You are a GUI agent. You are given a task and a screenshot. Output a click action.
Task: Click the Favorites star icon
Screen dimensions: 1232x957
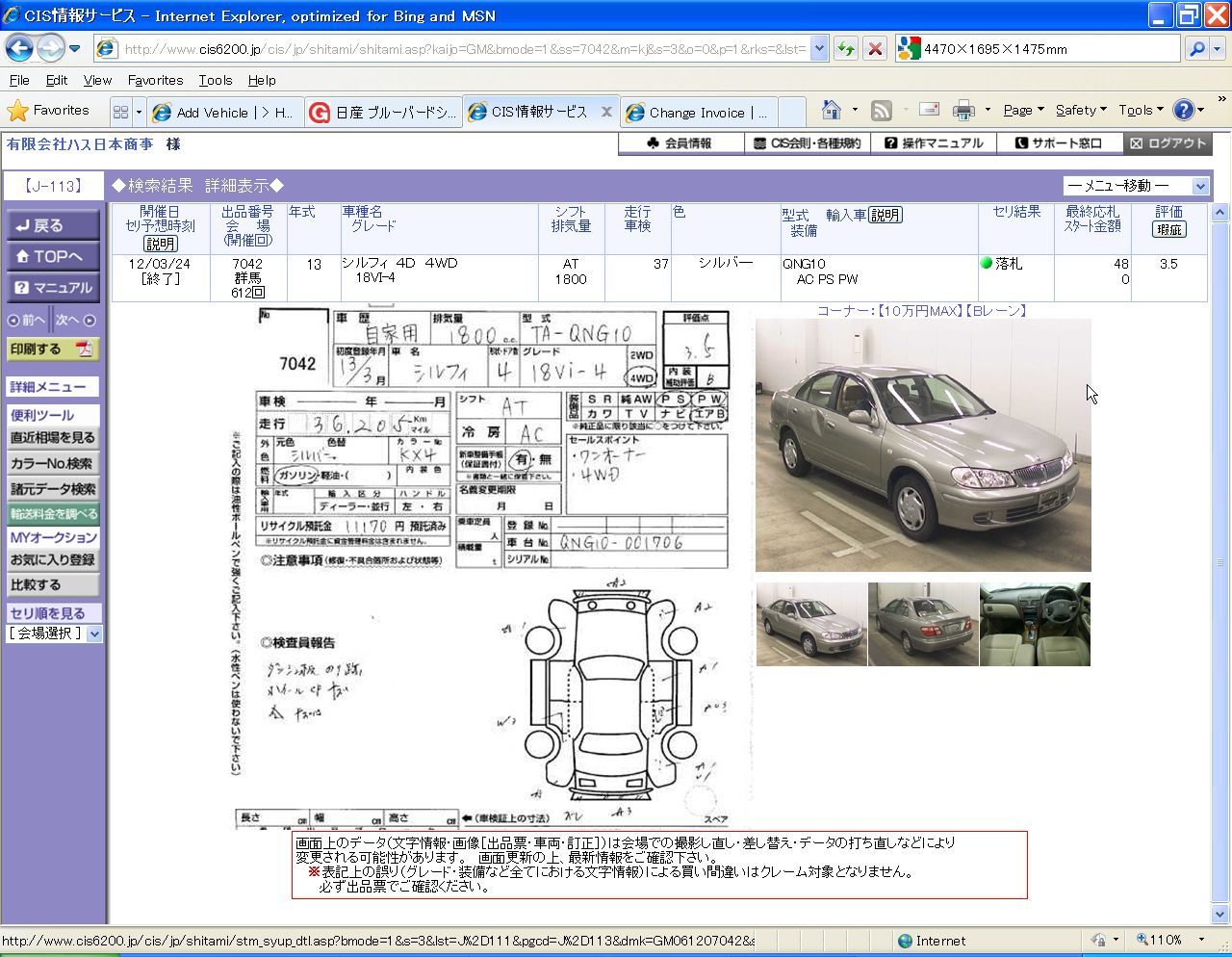(x=18, y=111)
